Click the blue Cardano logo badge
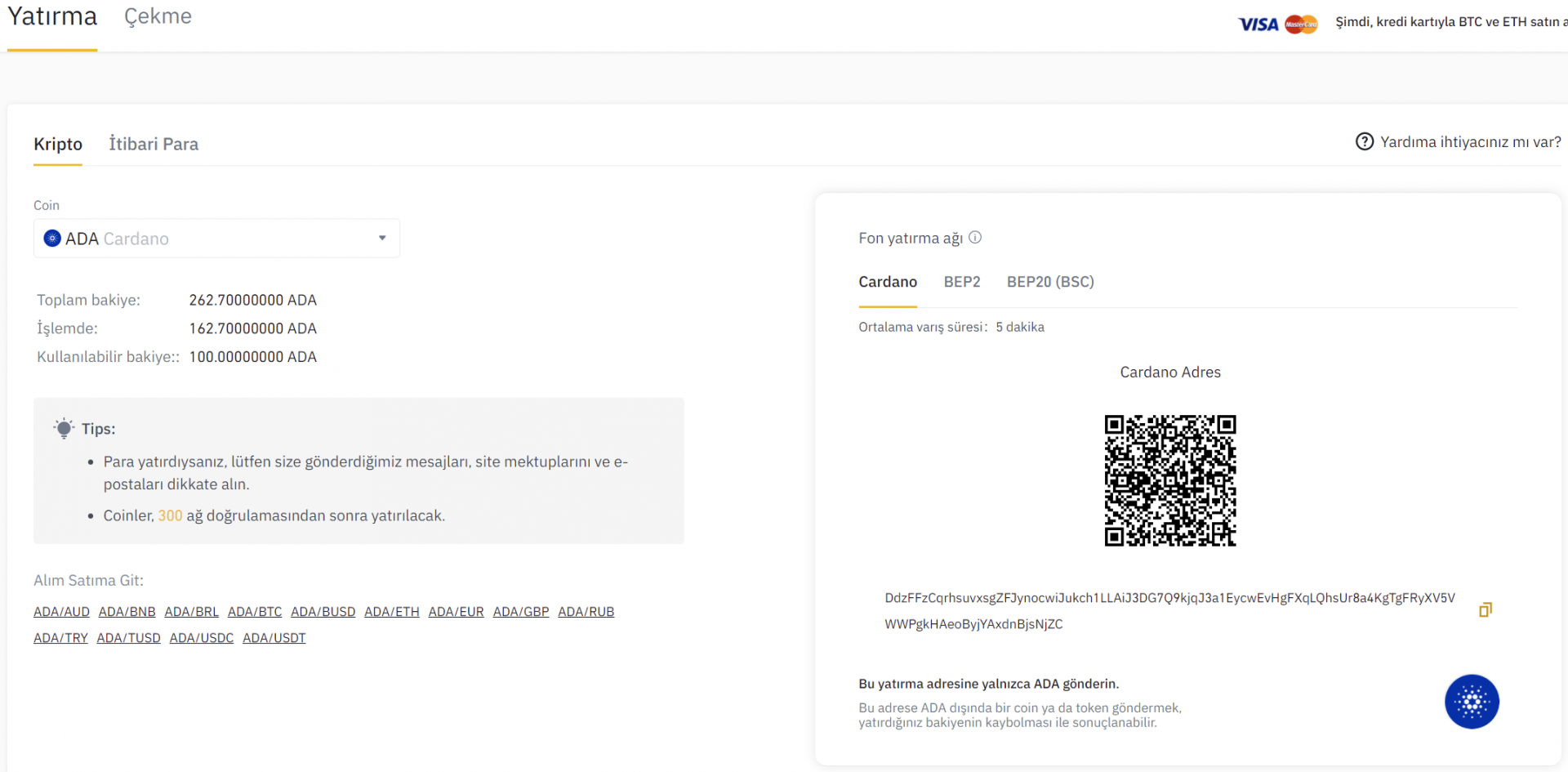The width and height of the screenshot is (1568, 772). coord(1472,702)
